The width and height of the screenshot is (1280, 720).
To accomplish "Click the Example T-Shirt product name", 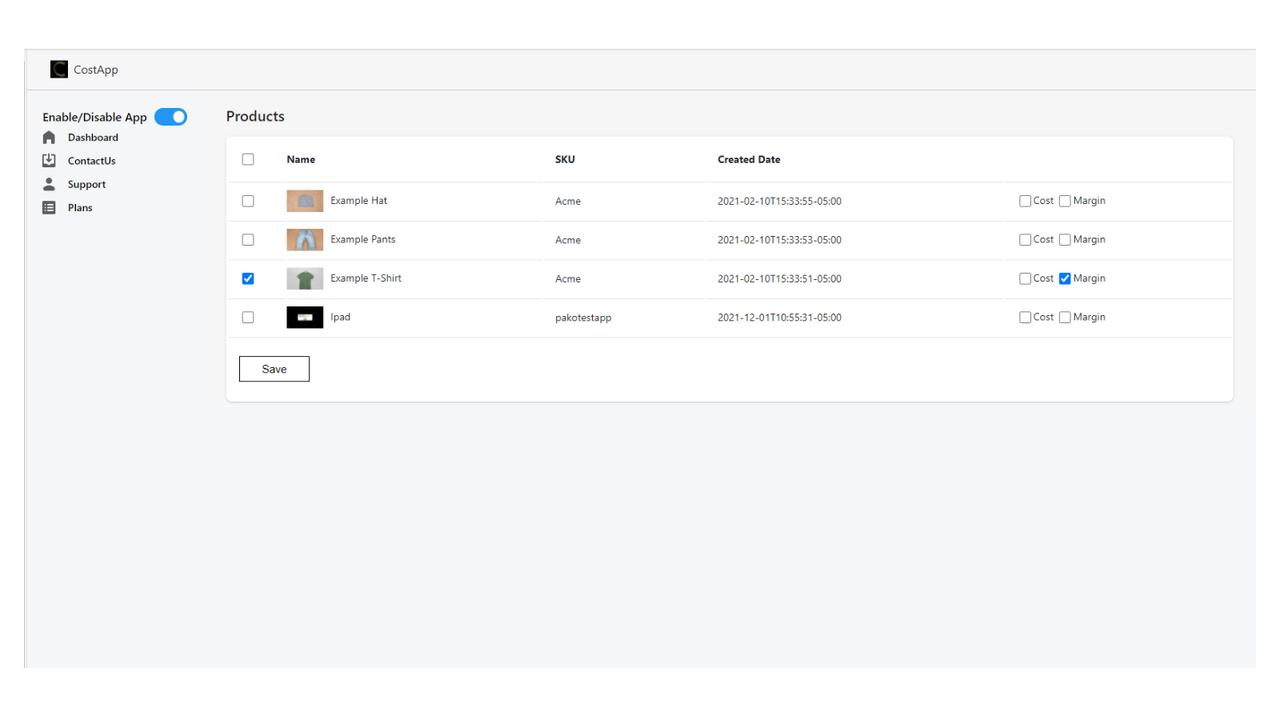I will point(367,278).
